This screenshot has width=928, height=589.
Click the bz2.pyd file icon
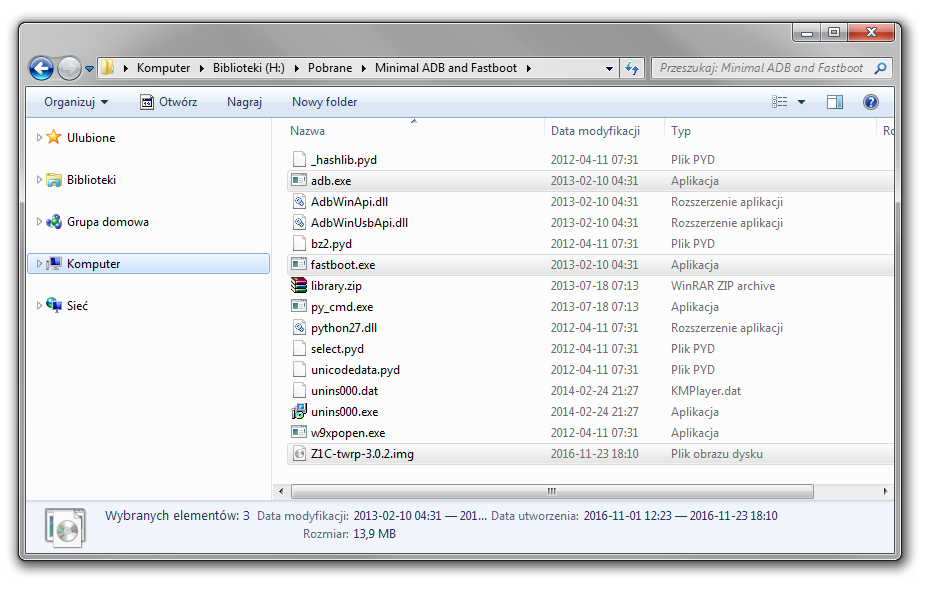coord(299,243)
